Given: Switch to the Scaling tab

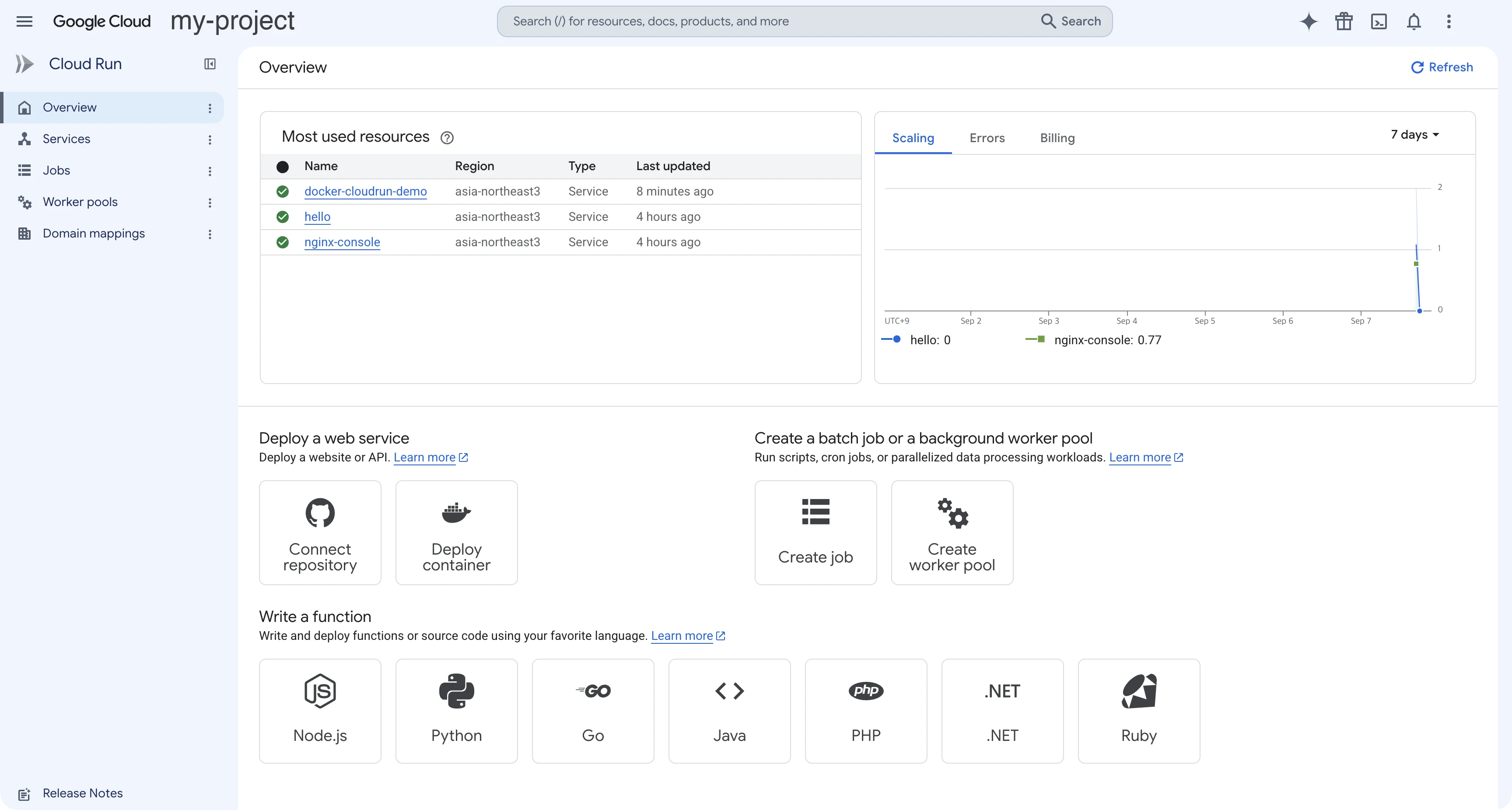Looking at the screenshot, I should 913,139.
